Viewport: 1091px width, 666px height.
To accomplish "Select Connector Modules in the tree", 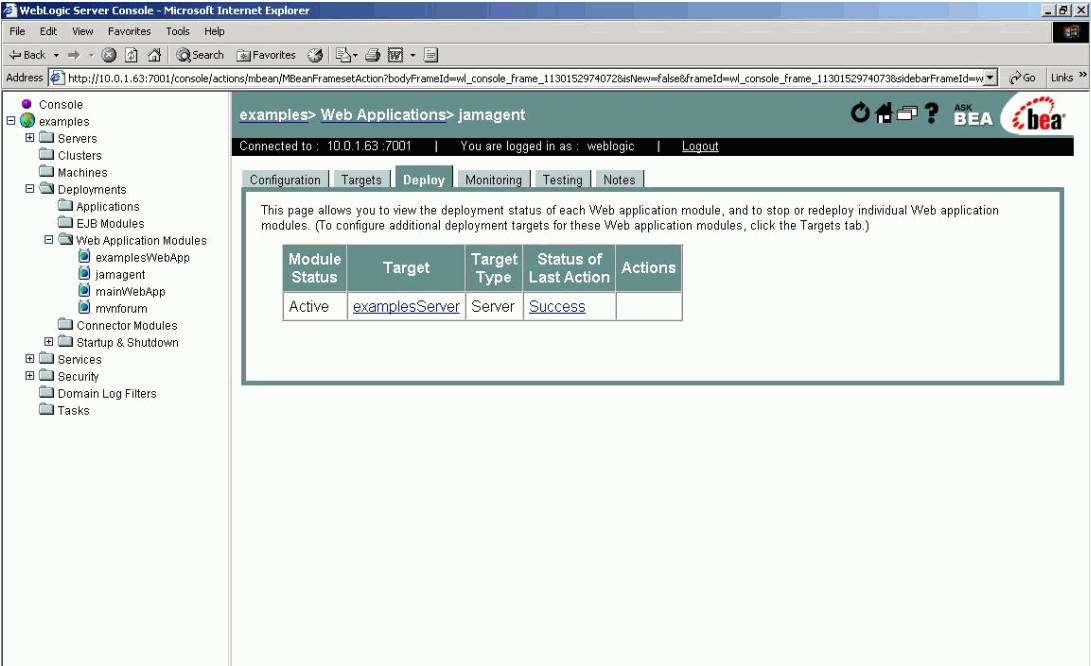I will tap(127, 326).
